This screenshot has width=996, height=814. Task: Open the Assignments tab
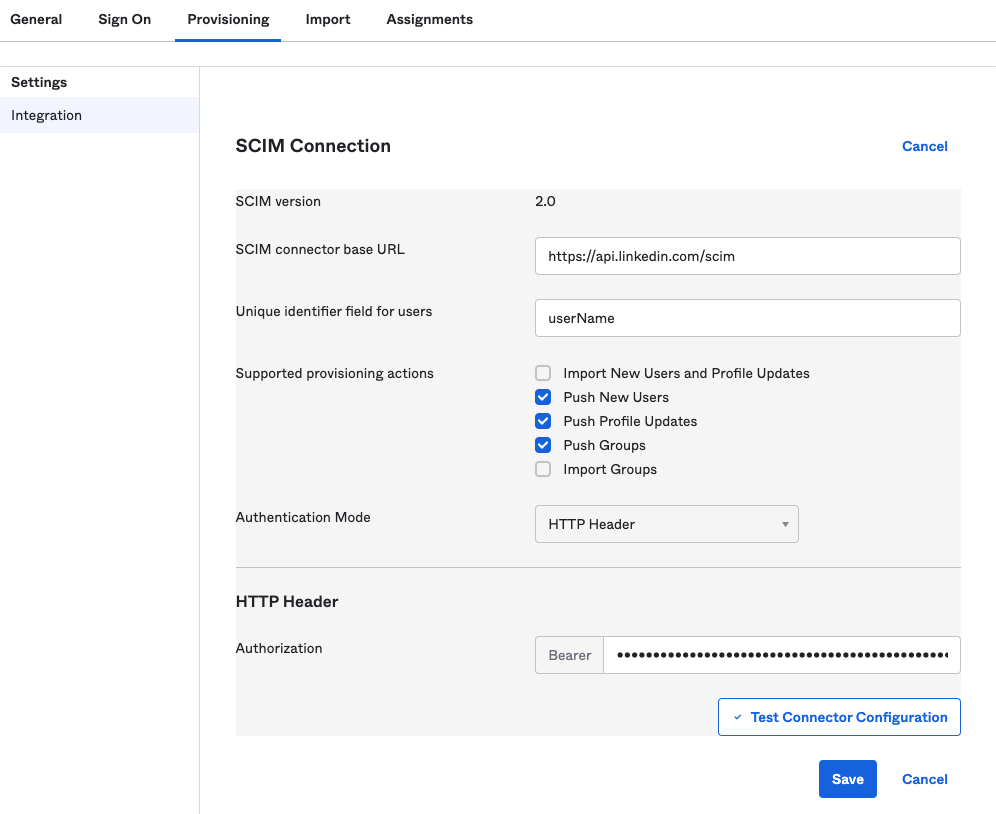[429, 19]
